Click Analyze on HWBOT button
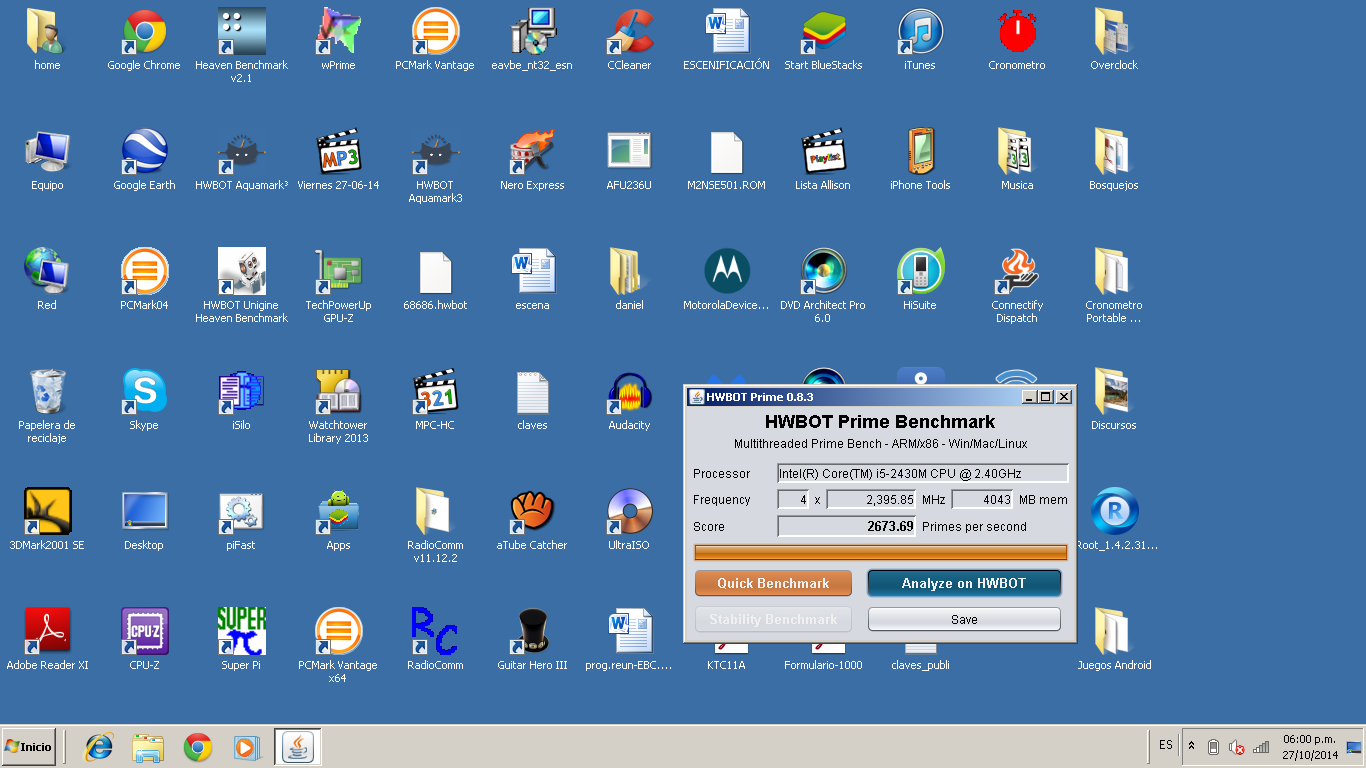 pyautogui.click(x=964, y=583)
